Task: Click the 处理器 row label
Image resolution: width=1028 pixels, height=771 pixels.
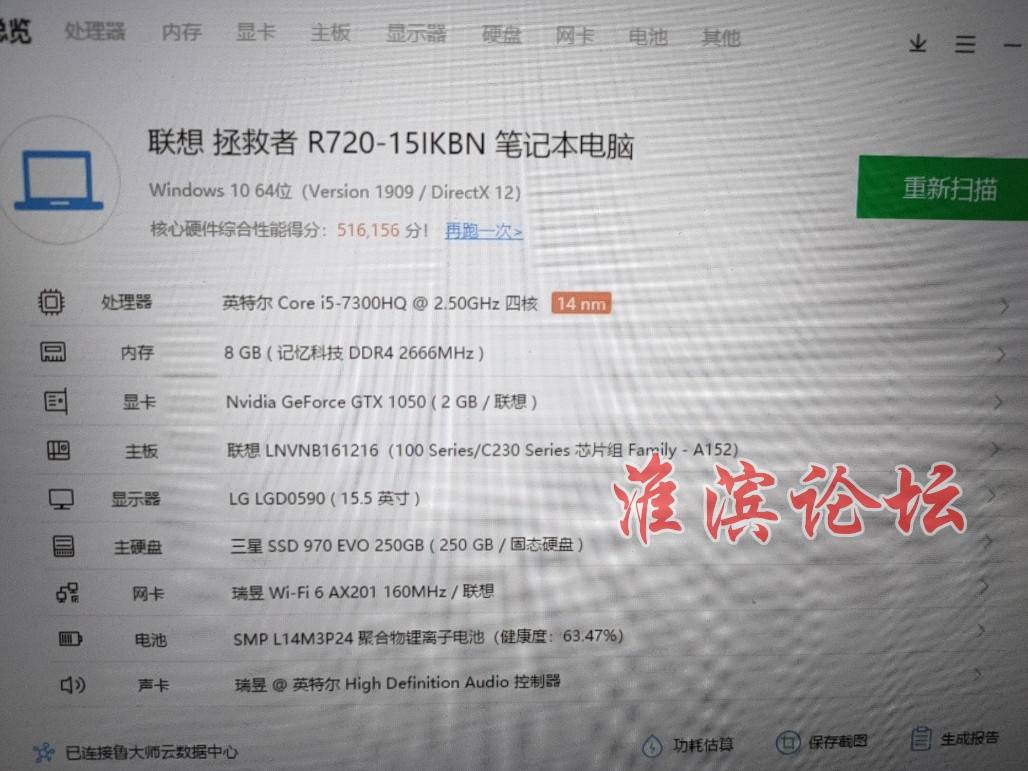Action: click(x=127, y=302)
